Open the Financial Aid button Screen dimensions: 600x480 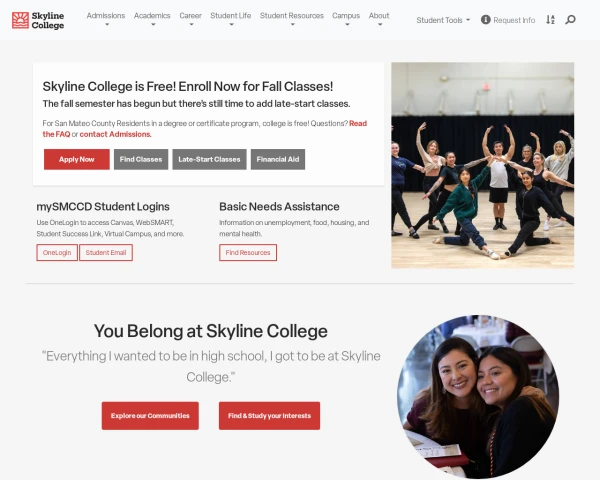[278, 159]
